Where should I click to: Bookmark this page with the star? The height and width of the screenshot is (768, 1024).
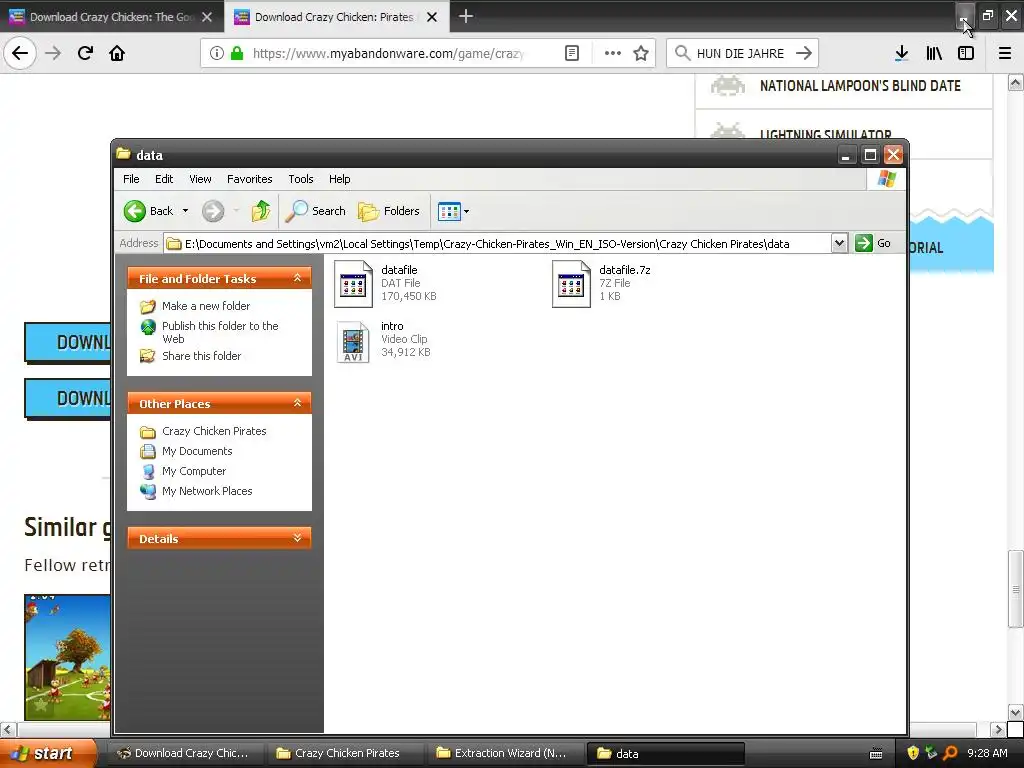(641, 53)
